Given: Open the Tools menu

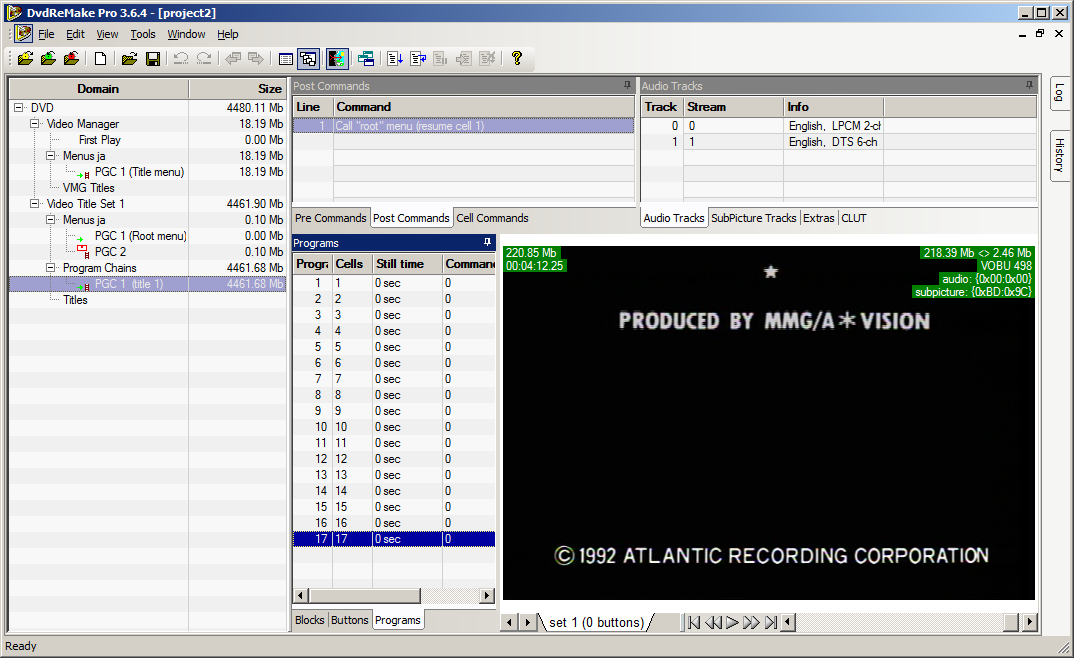Looking at the screenshot, I should pos(143,34).
